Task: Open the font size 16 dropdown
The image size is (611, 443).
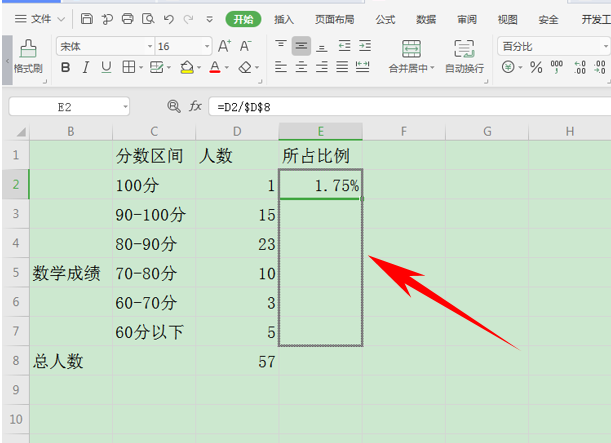Action: (207, 47)
